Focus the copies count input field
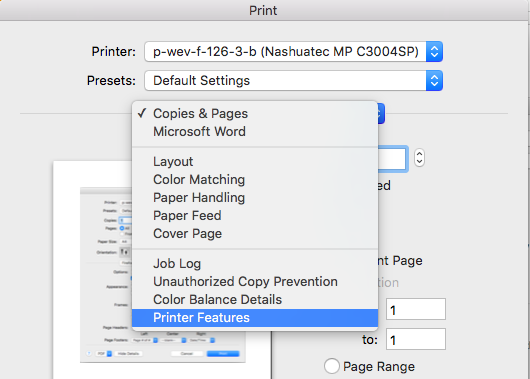Viewport: 530px width, 379px height. (x=392, y=158)
